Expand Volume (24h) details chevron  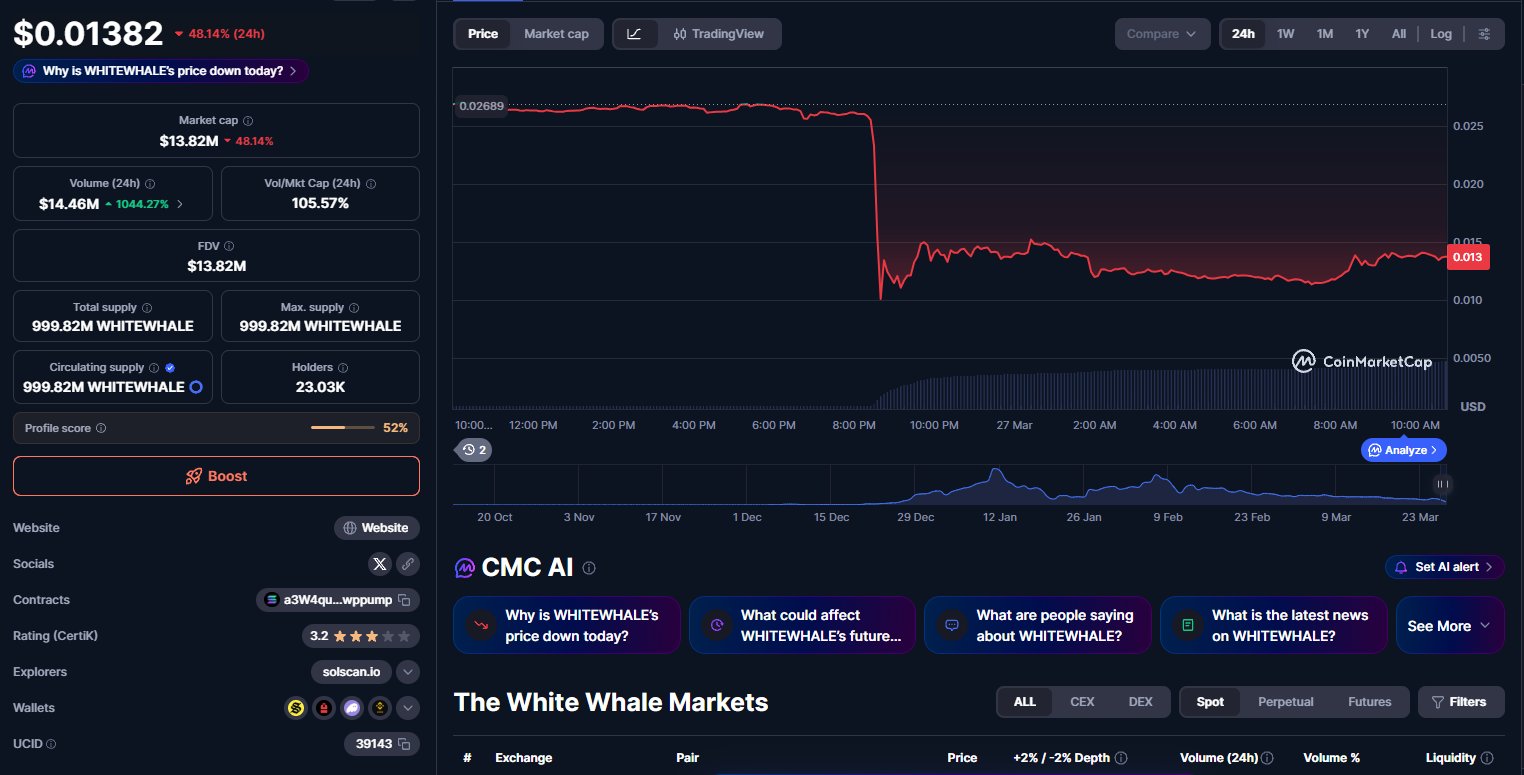coord(180,204)
